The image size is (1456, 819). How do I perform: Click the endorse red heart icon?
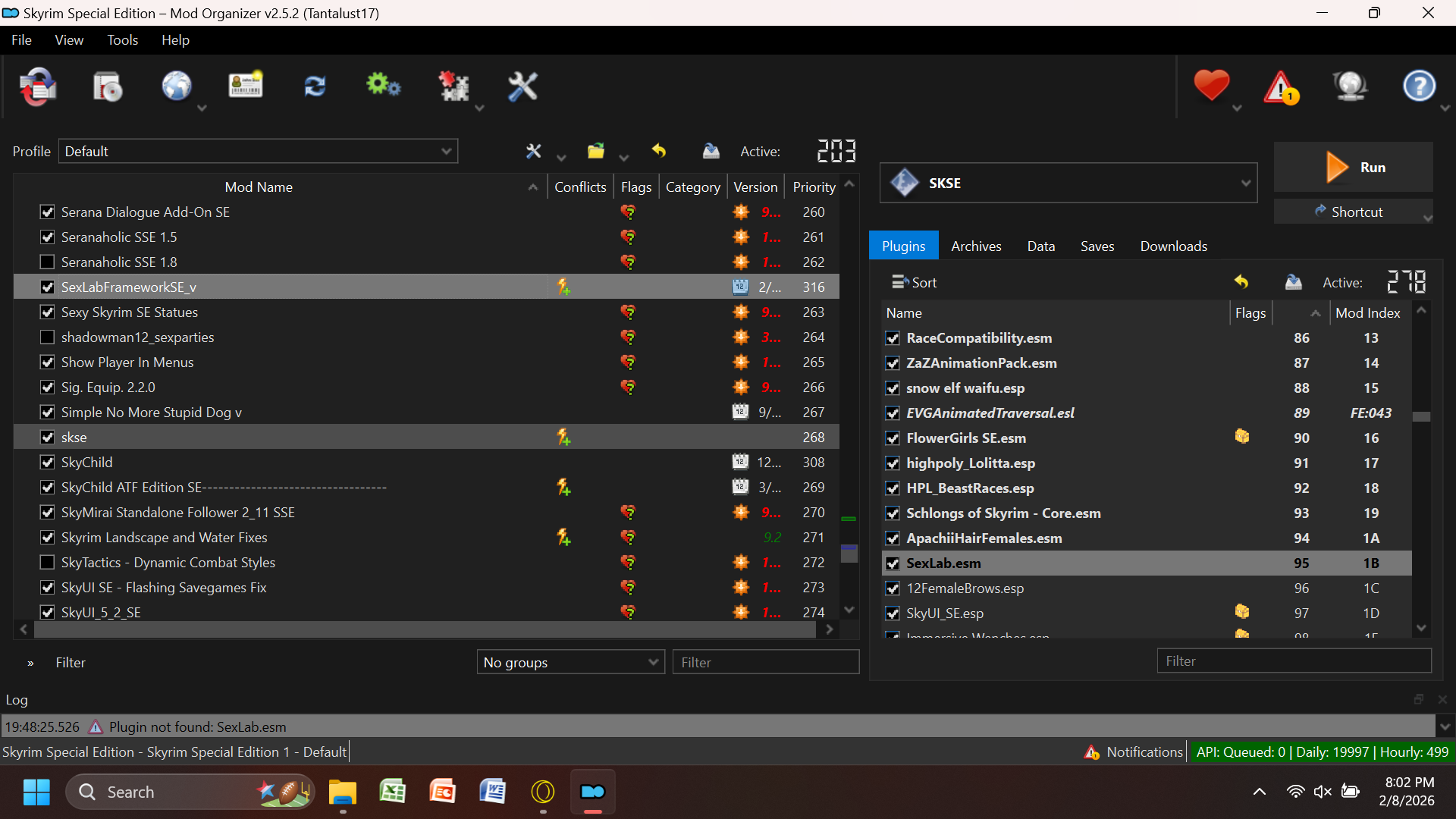point(1211,85)
